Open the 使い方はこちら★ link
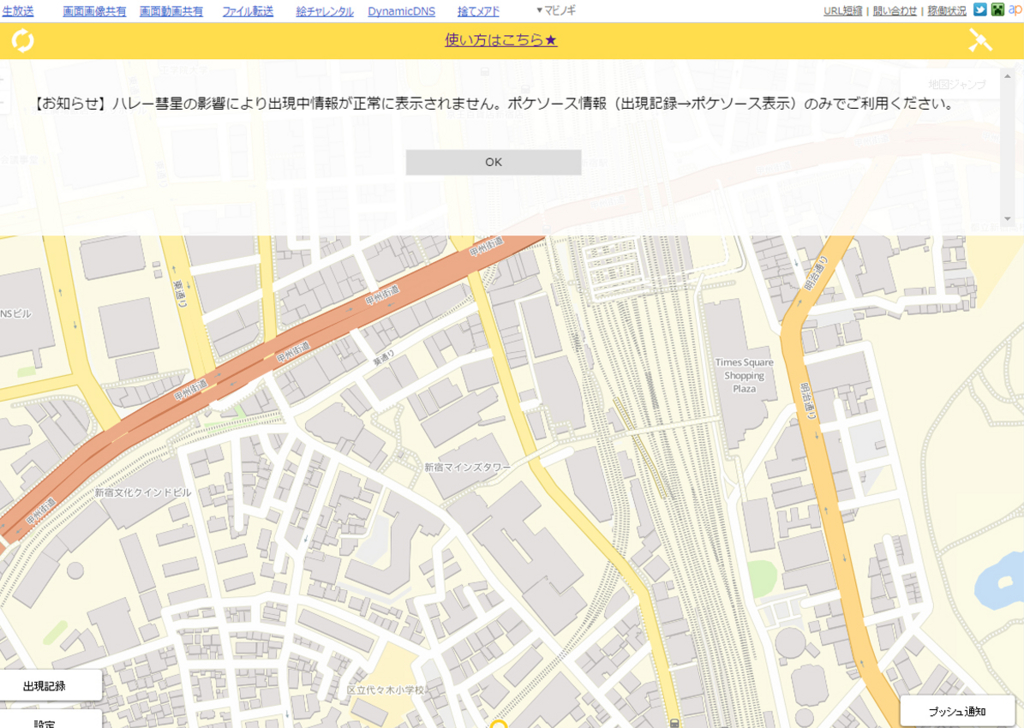This screenshot has height=728, width=1024. [x=500, y=40]
